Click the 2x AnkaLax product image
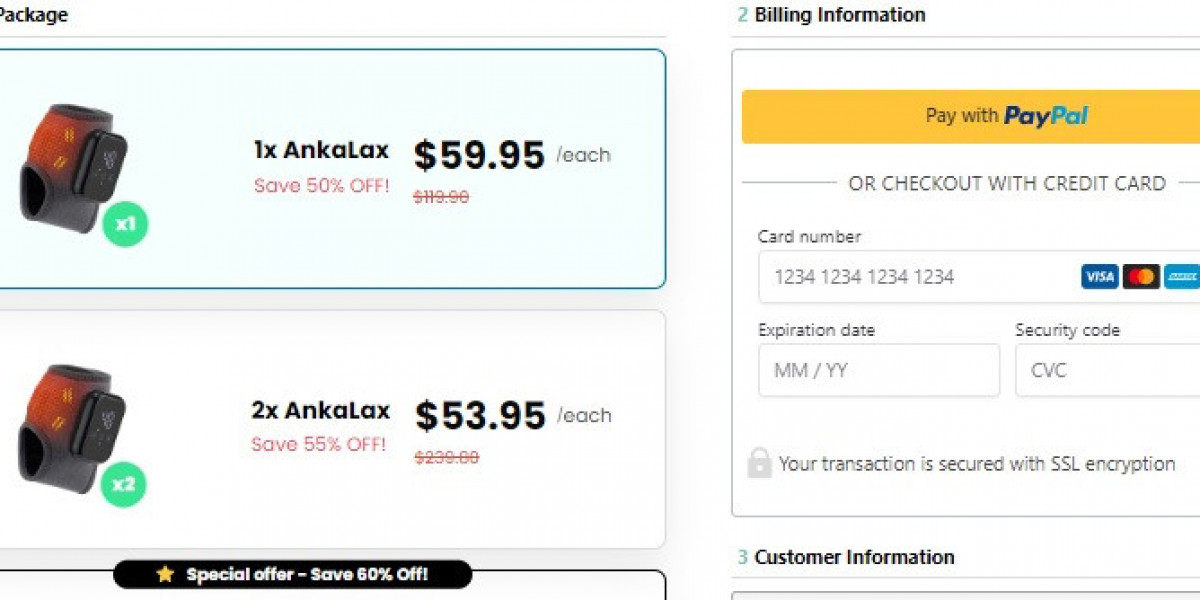 68,427
